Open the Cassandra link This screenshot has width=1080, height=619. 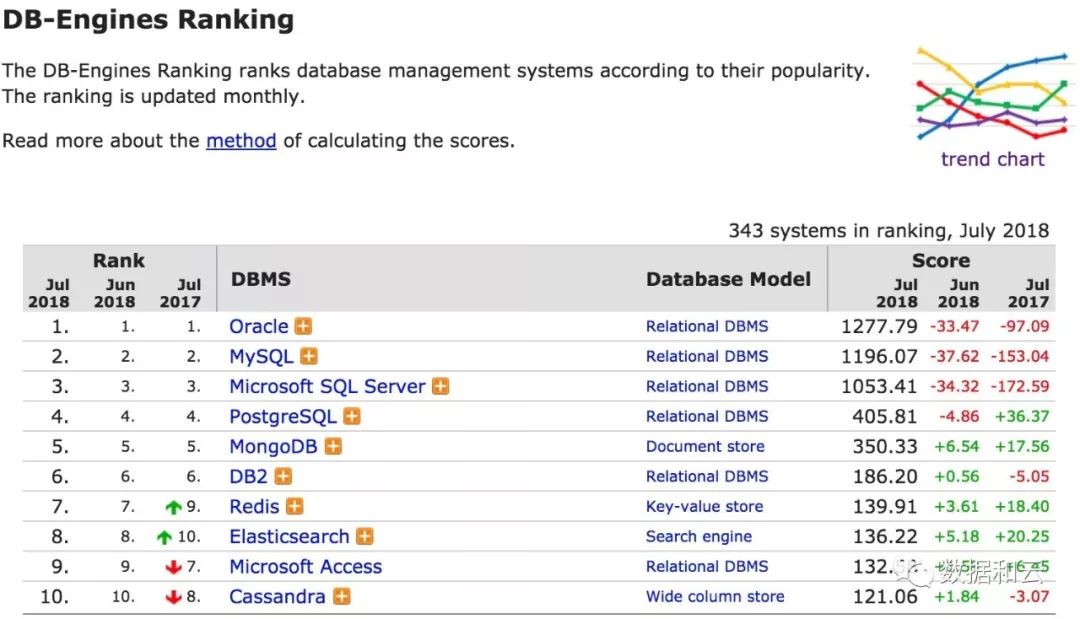[x=277, y=596]
